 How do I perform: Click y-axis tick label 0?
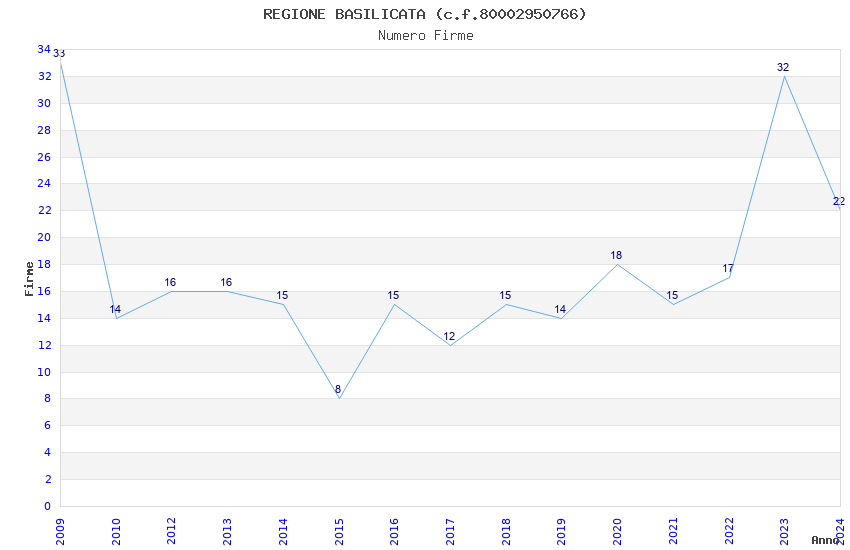(48, 506)
